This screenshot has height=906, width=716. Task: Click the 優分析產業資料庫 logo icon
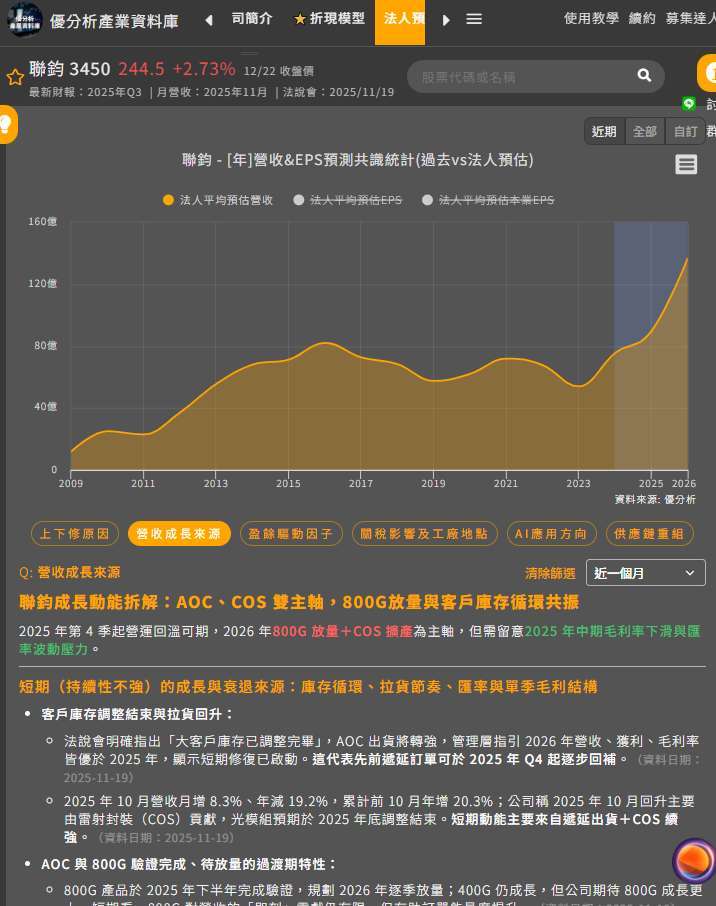coord(24,20)
